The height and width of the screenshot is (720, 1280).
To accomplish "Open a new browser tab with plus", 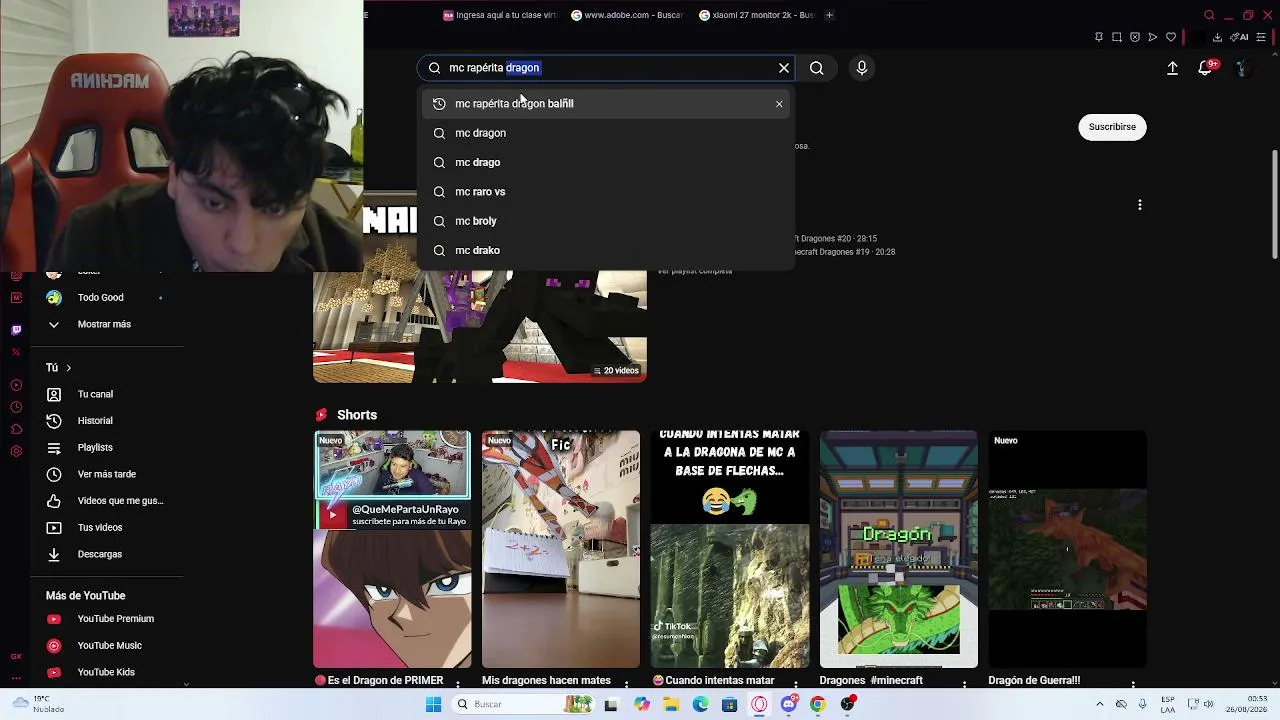I will click(829, 15).
